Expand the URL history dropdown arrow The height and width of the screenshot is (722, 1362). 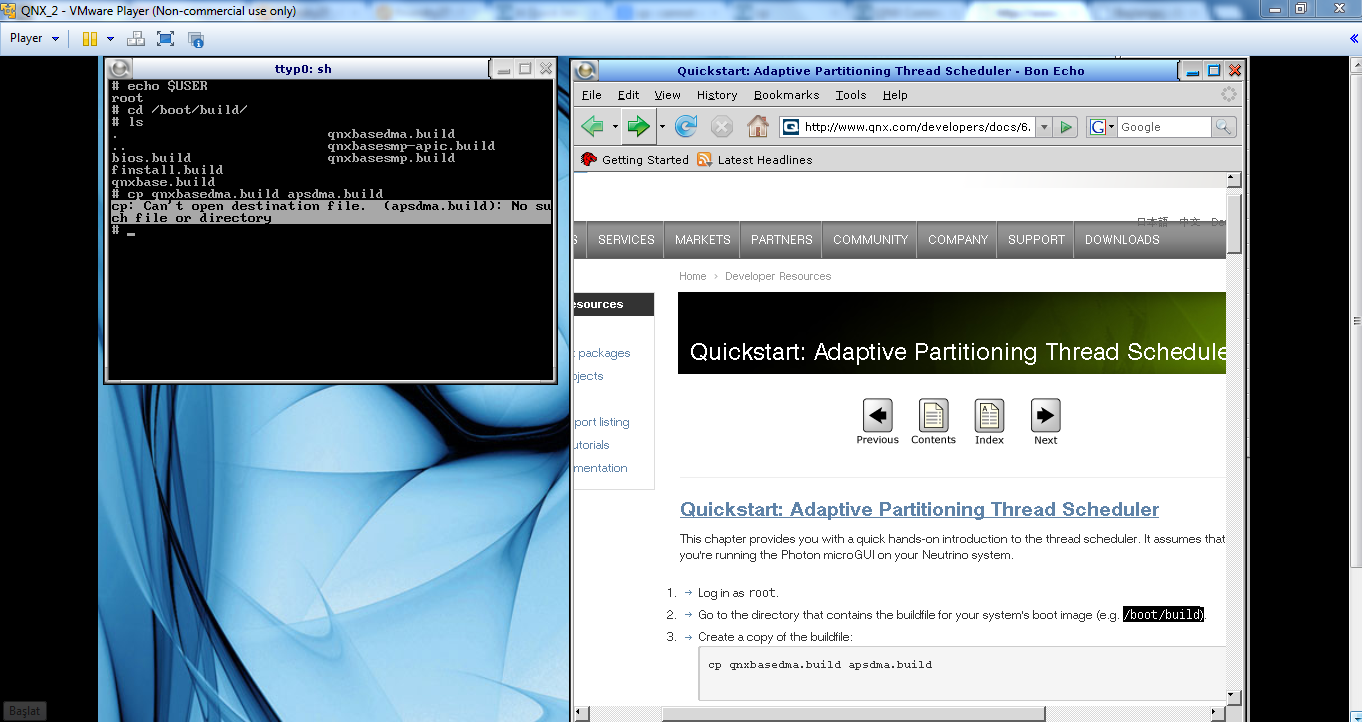pos(1044,127)
